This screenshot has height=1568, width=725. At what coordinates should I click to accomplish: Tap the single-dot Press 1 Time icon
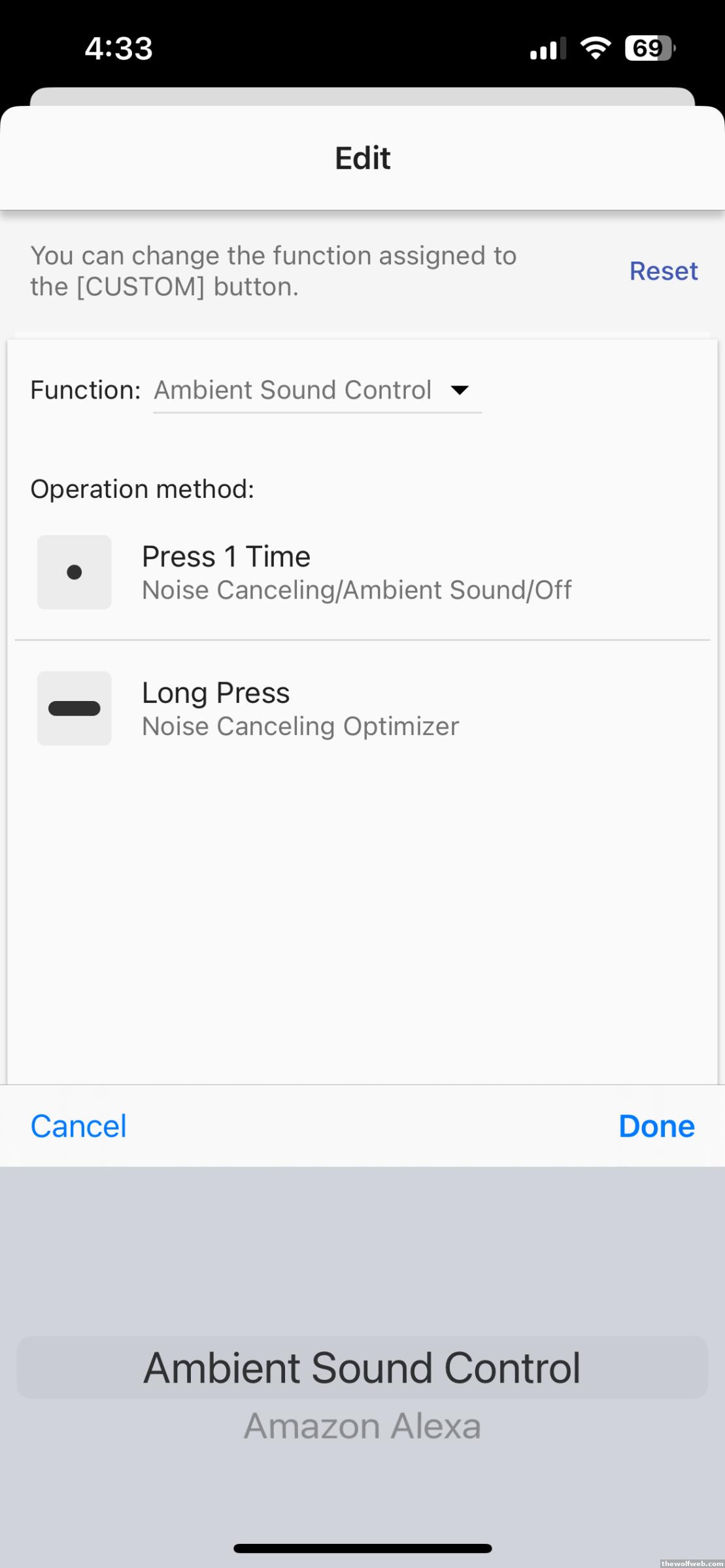[x=74, y=572]
